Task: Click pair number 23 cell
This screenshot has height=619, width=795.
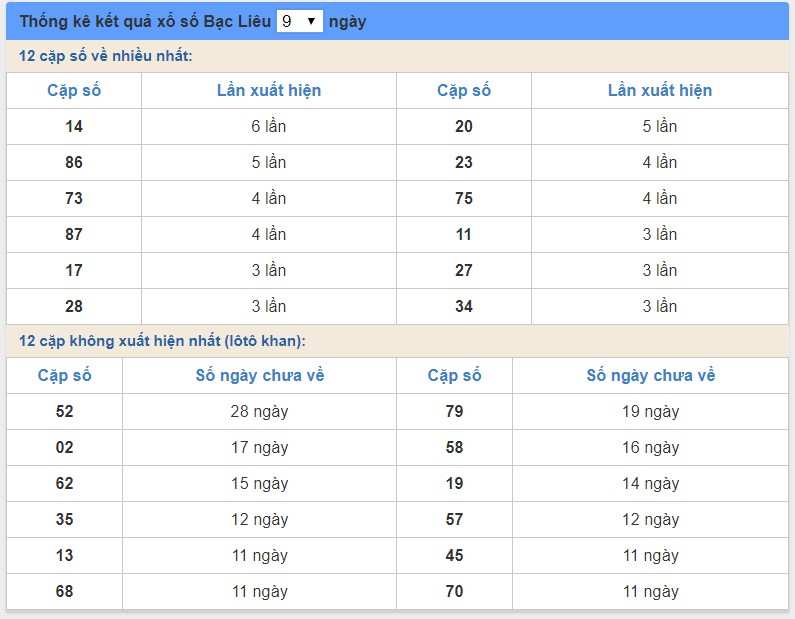Action: point(464,162)
